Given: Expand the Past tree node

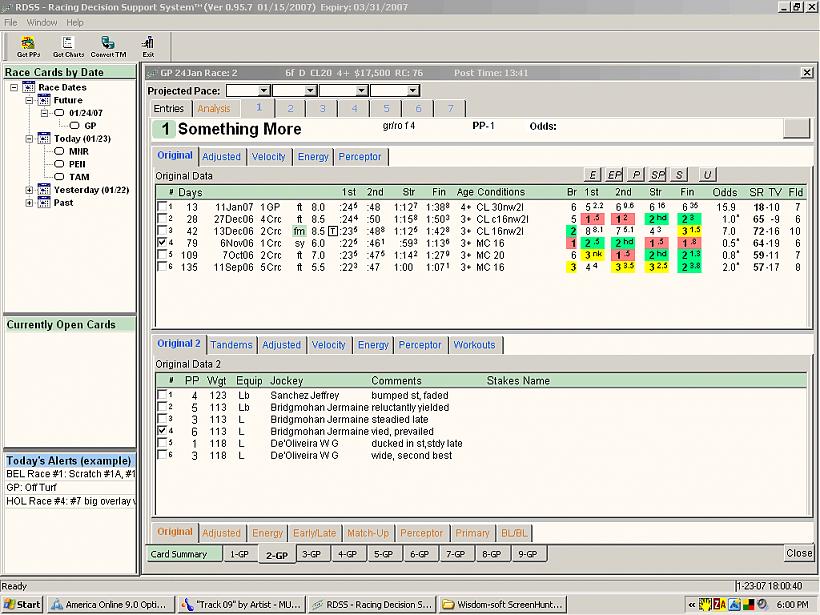Looking at the screenshot, I should (29, 203).
